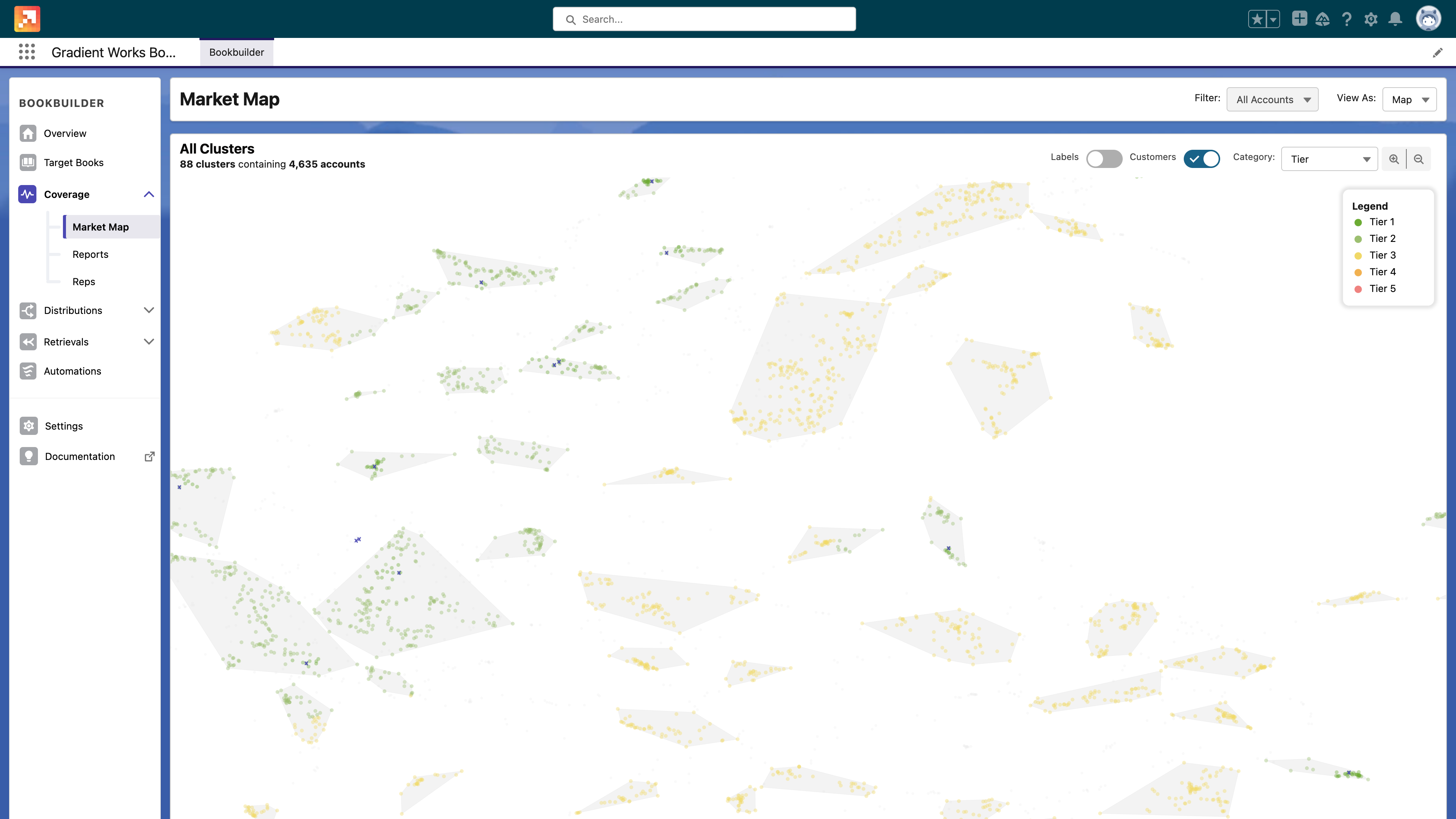Click the Legend title text
The height and width of the screenshot is (819, 1456).
point(1370,206)
